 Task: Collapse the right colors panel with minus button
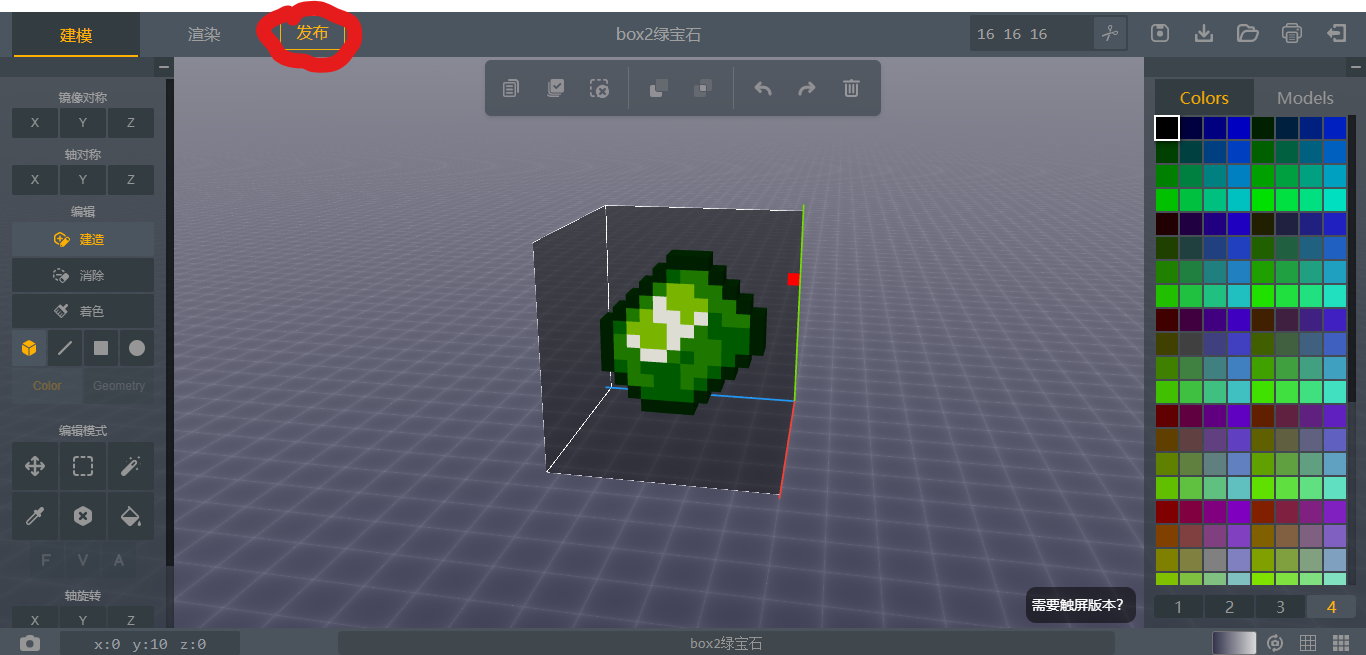1355,67
